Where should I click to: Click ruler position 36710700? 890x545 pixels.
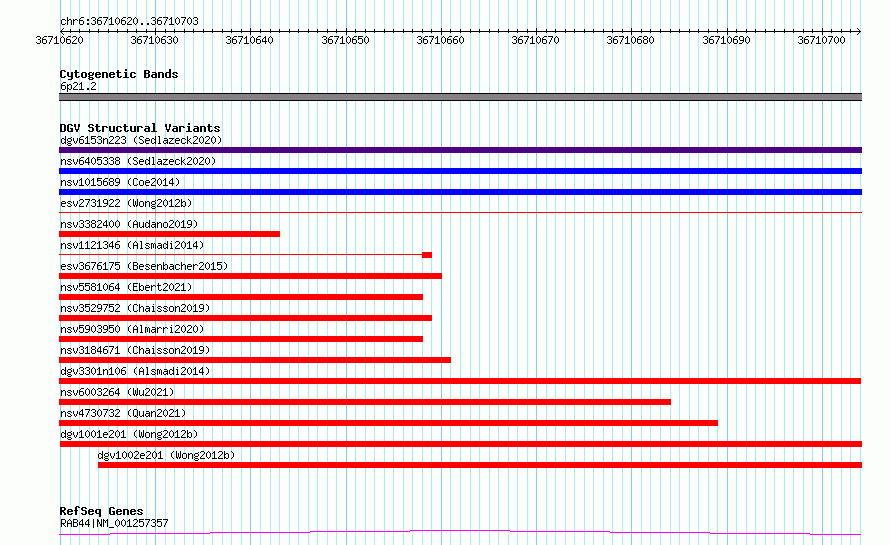tap(821, 40)
